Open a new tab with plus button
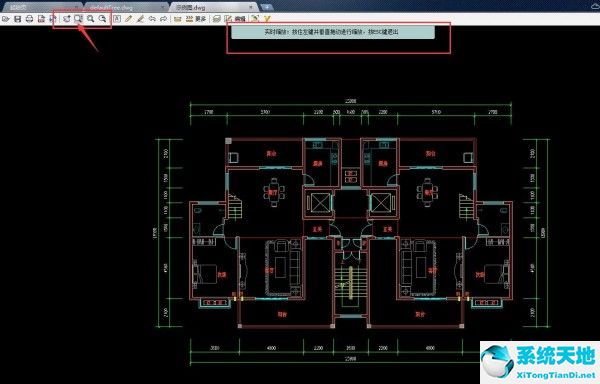Screen dimensions: 600x384 267,7
